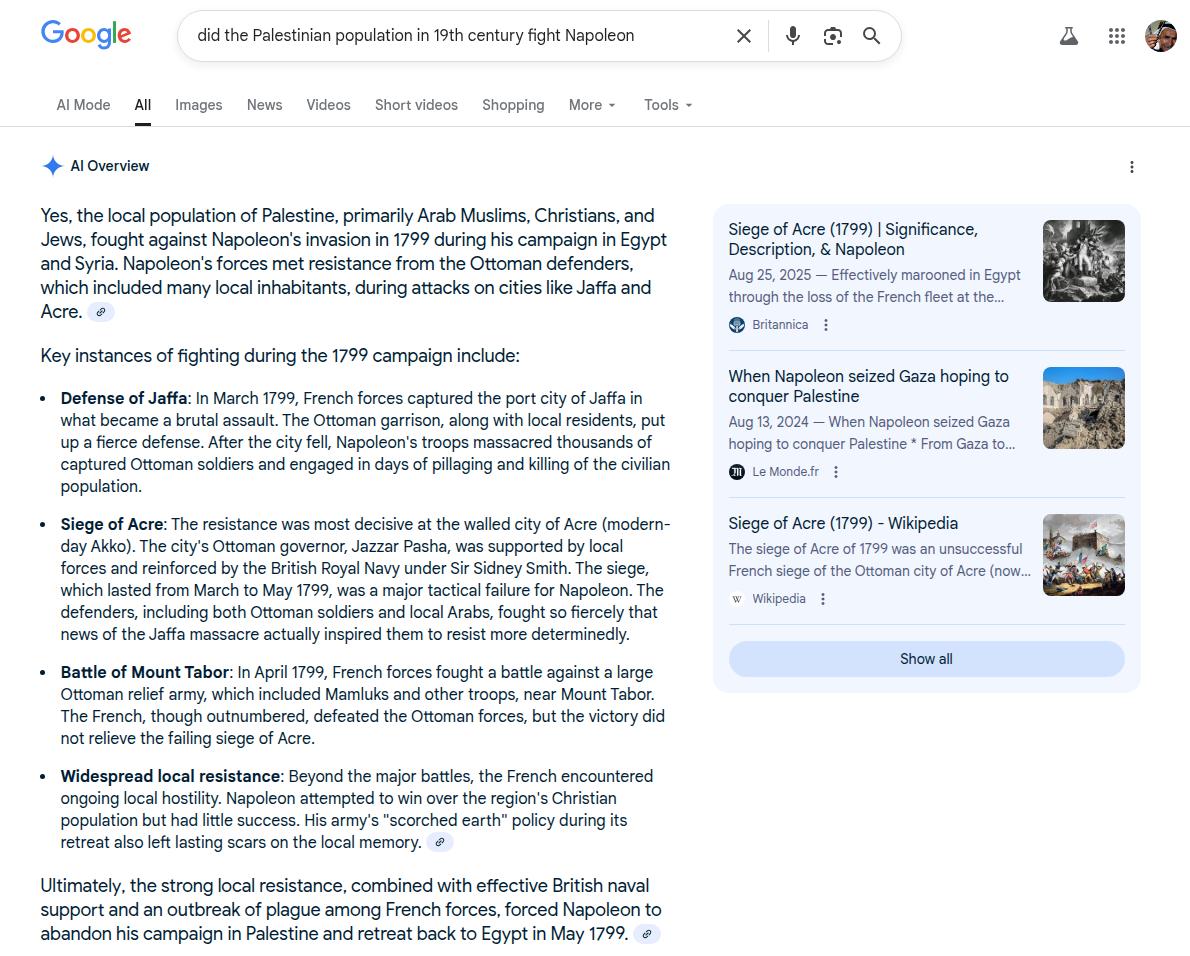Image resolution: width=1190 pixels, height=956 pixels.
Task: Open AI Overview three-dot options
Action: tap(1131, 167)
